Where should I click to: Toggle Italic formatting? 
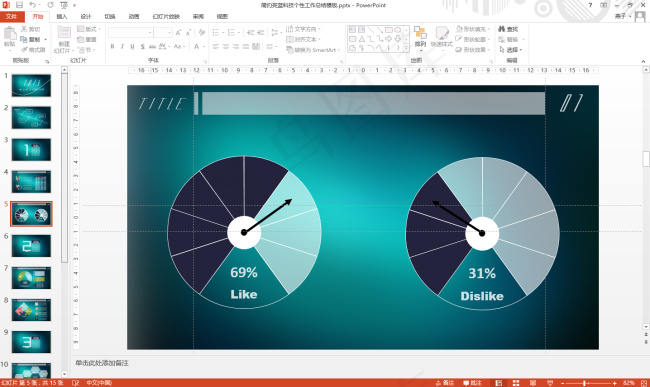(122, 46)
